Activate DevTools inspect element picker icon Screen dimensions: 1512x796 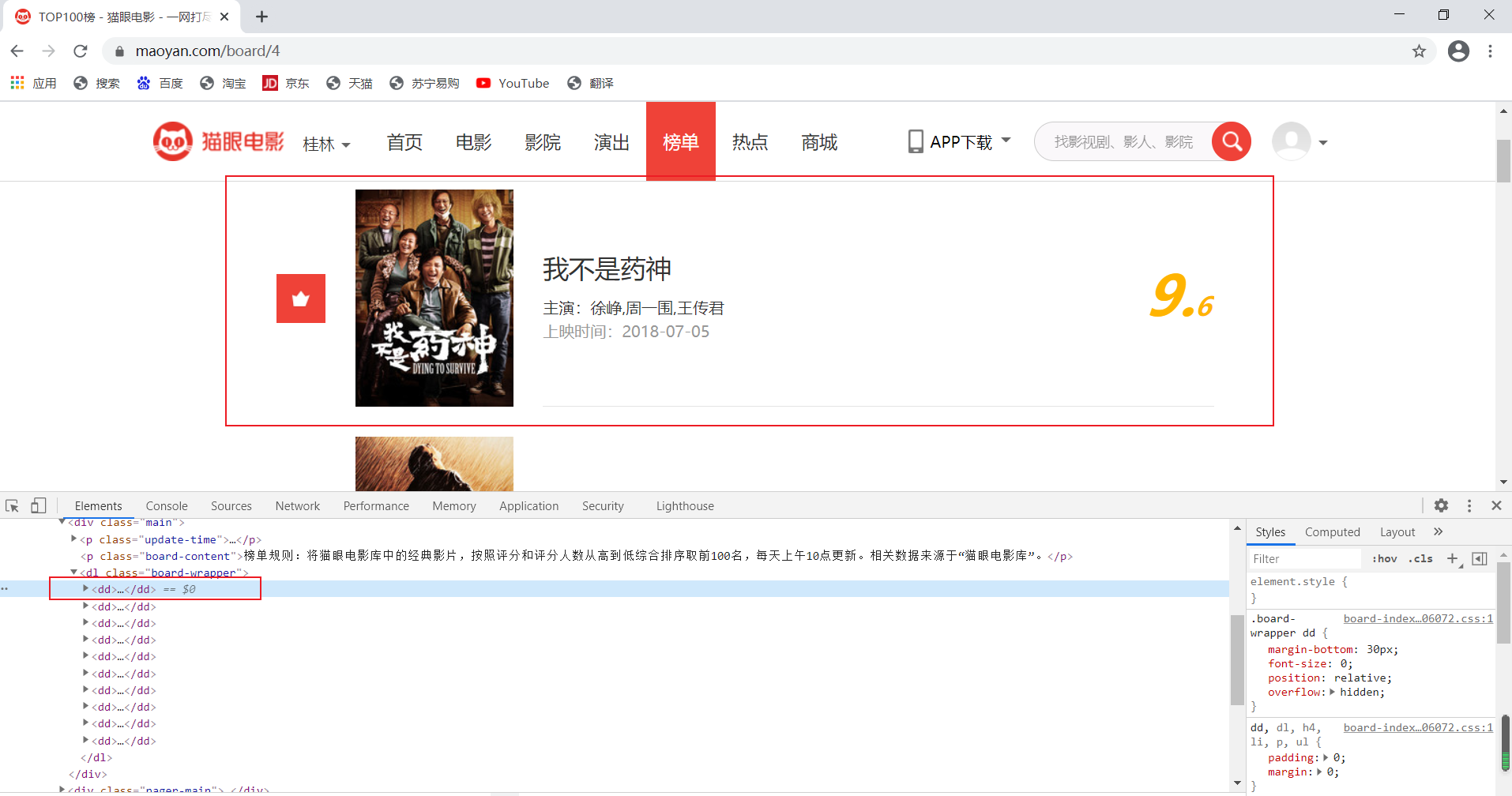coord(12,505)
